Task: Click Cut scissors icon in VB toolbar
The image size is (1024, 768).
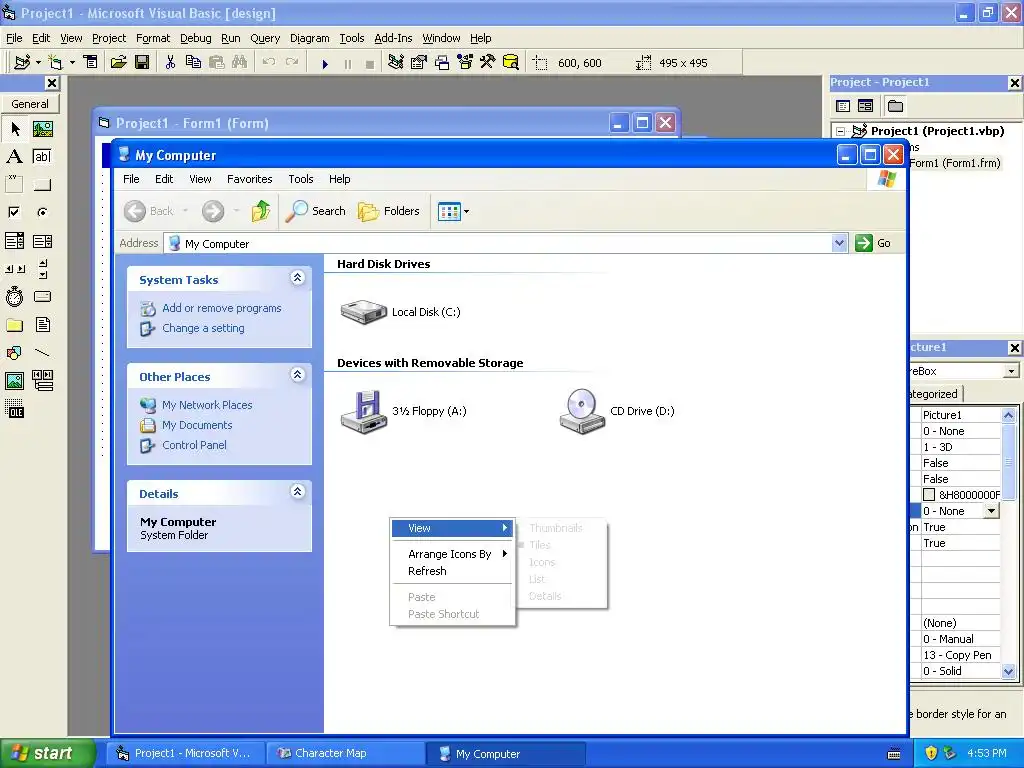Action: coord(170,63)
